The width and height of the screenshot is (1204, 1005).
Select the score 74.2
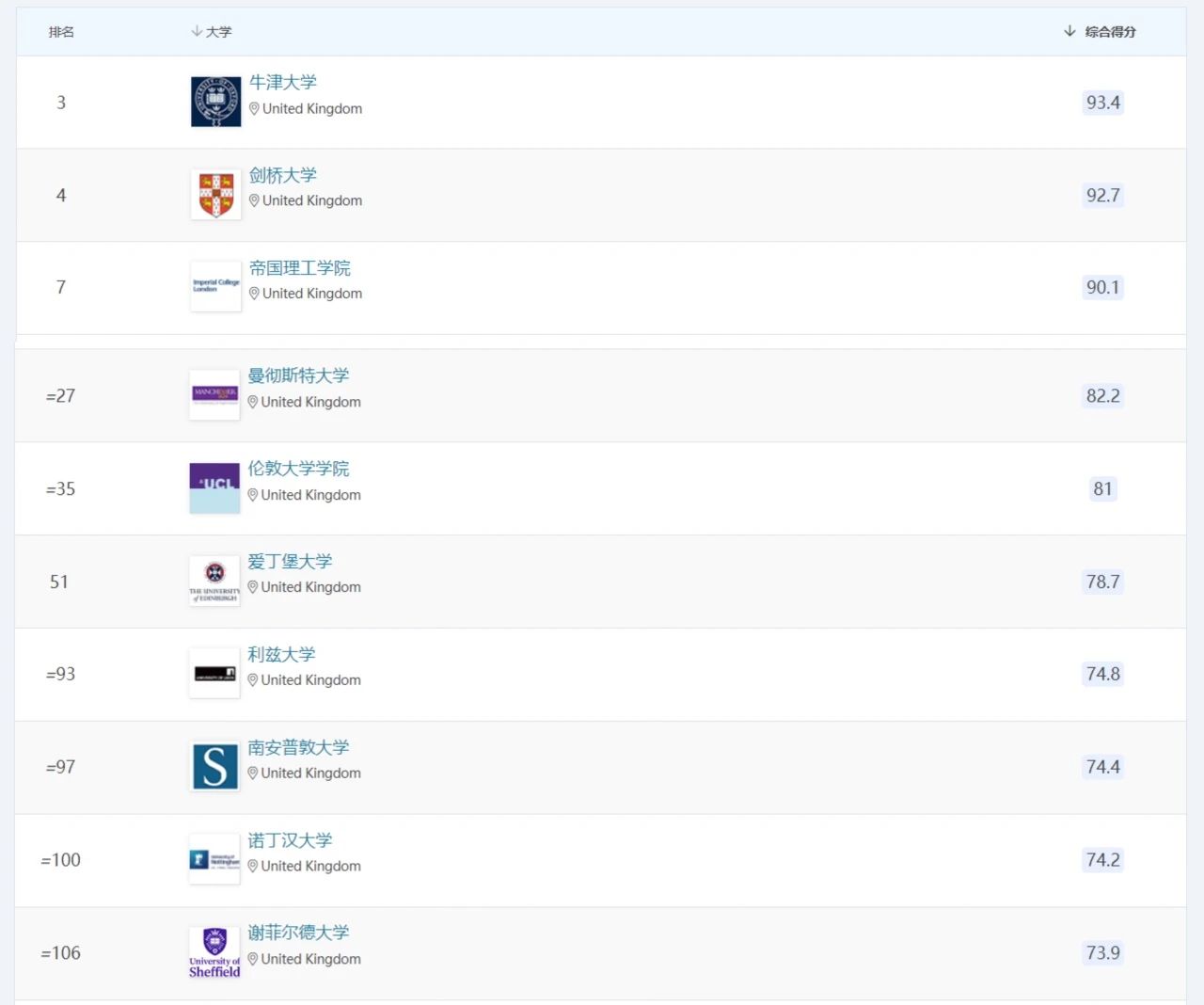tap(1103, 860)
